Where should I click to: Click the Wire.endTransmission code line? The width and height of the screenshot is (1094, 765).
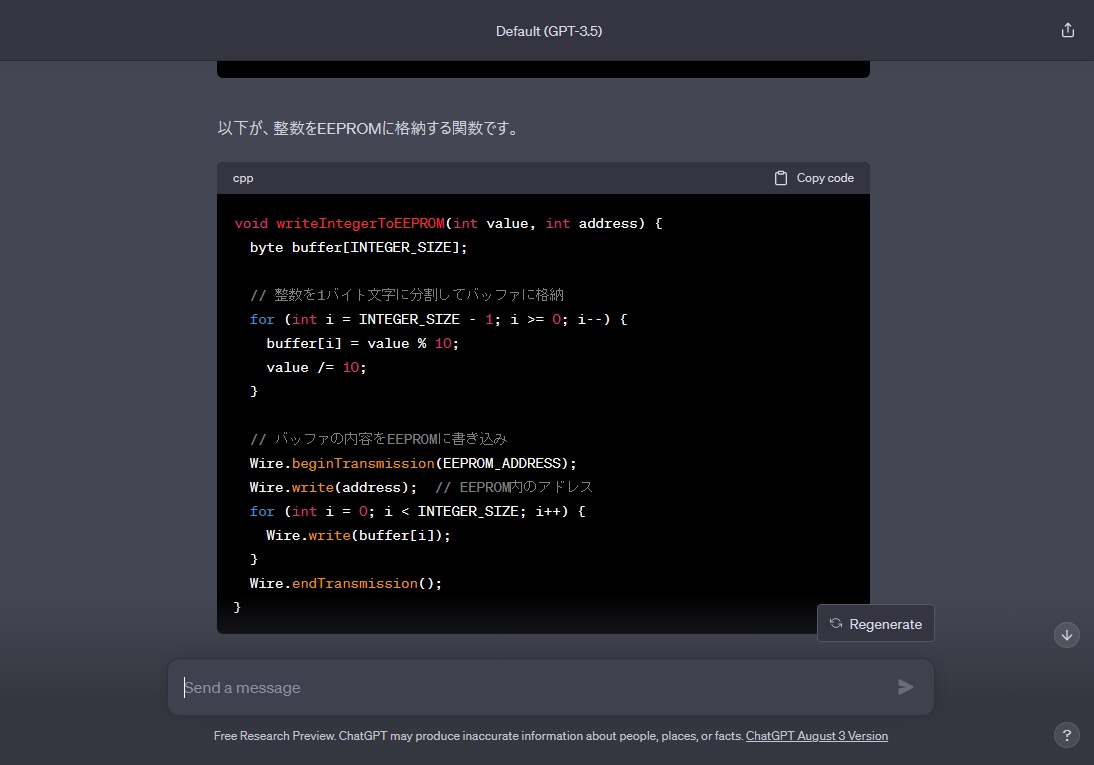[345, 583]
